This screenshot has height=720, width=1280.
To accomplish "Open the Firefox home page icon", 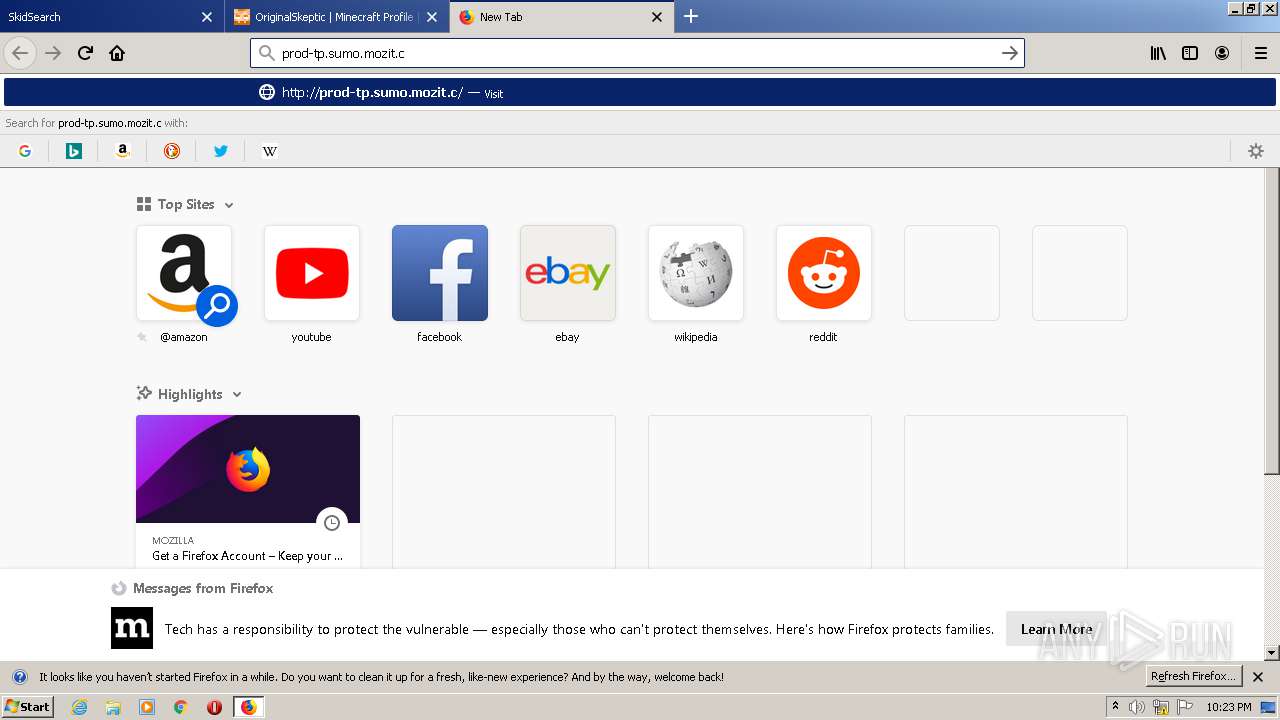I will (x=117, y=53).
